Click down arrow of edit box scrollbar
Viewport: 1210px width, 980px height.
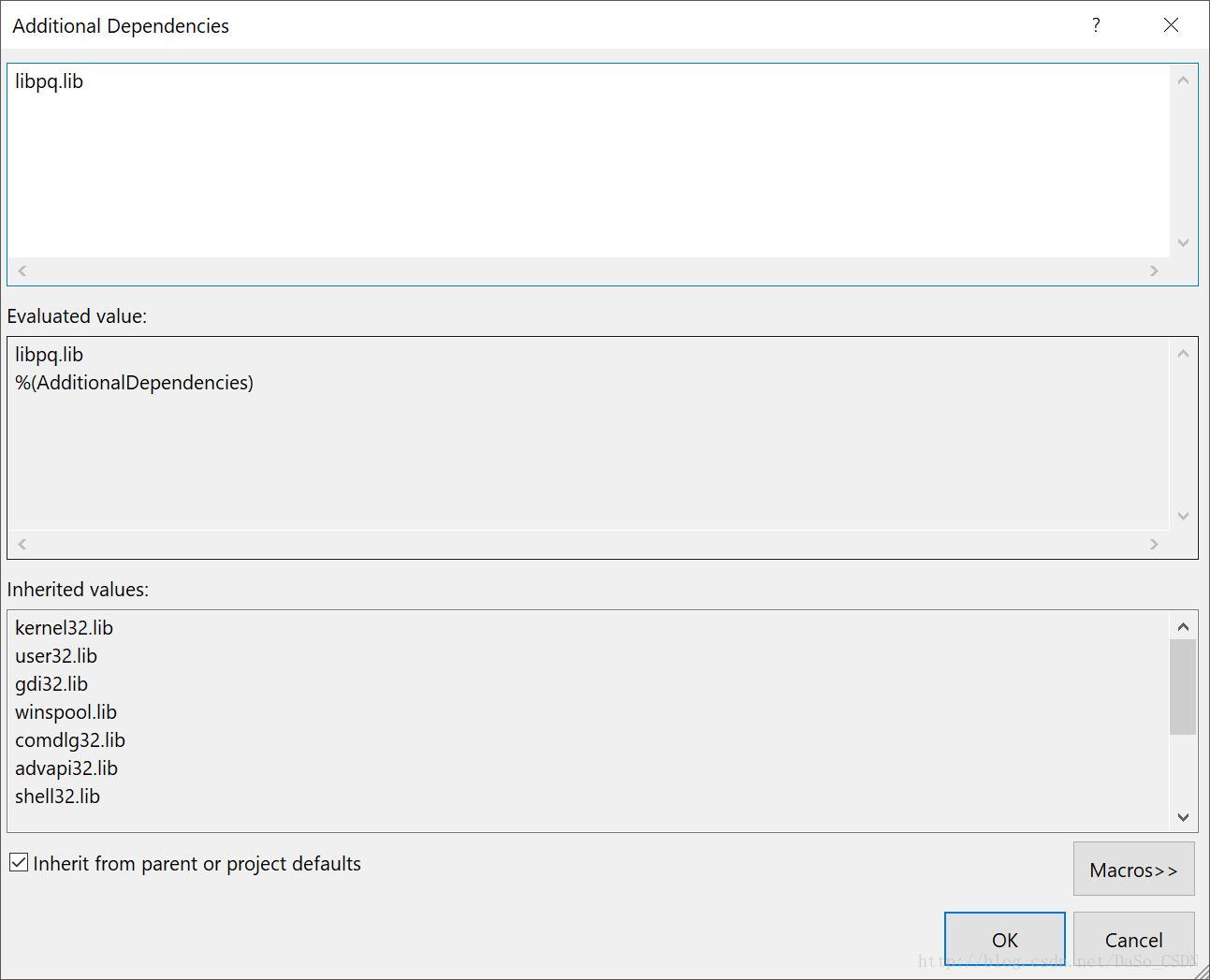click(x=1183, y=242)
